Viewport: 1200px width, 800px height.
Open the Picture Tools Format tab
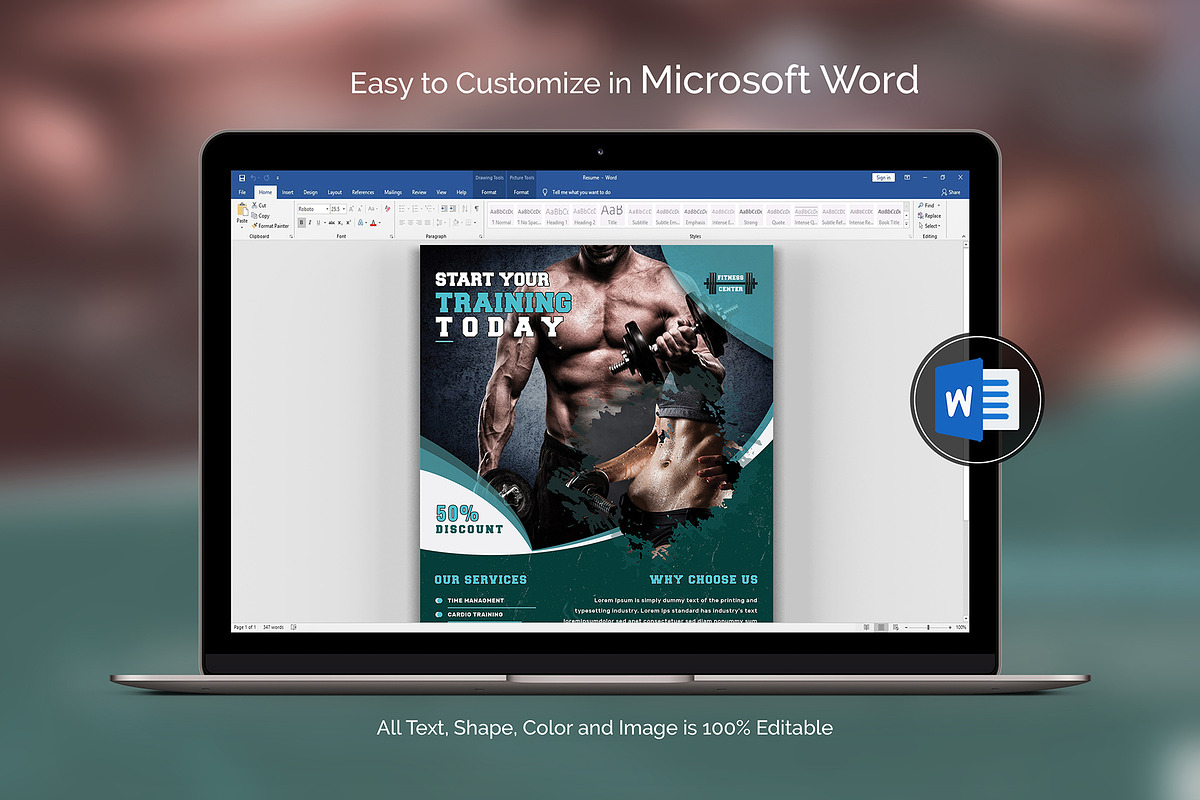(521, 192)
